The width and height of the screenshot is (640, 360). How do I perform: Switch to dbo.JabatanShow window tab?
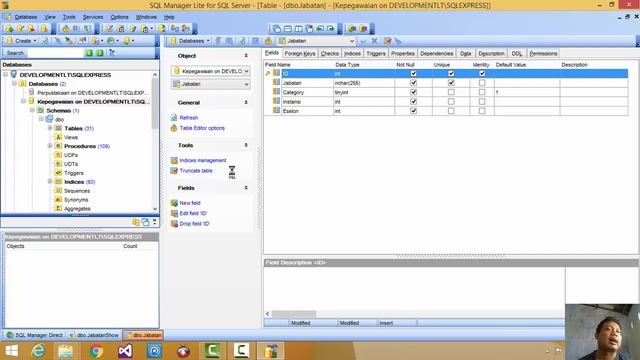[x=93, y=335]
